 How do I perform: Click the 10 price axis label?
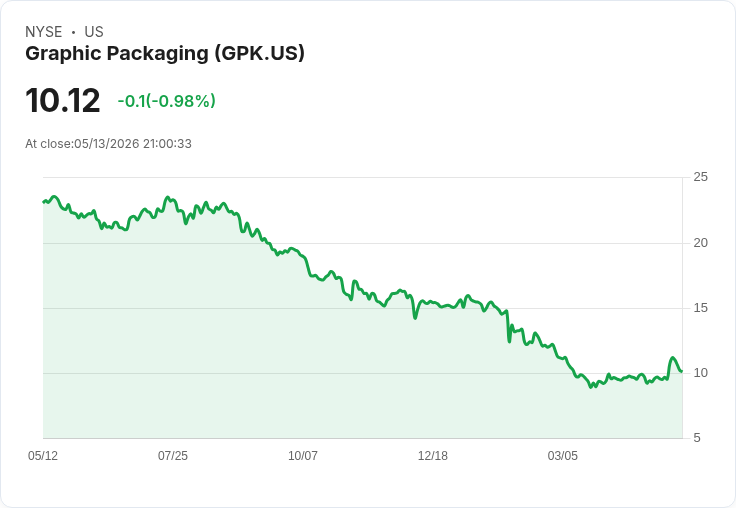click(x=701, y=373)
